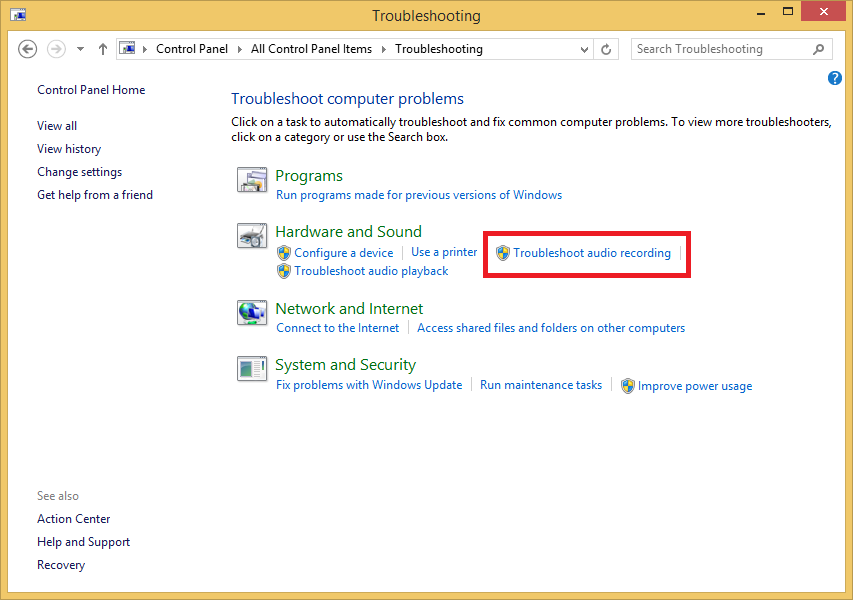Click the Hardware and Sound category icon
This screenshot has width=853, height=600.
point(252,236)
